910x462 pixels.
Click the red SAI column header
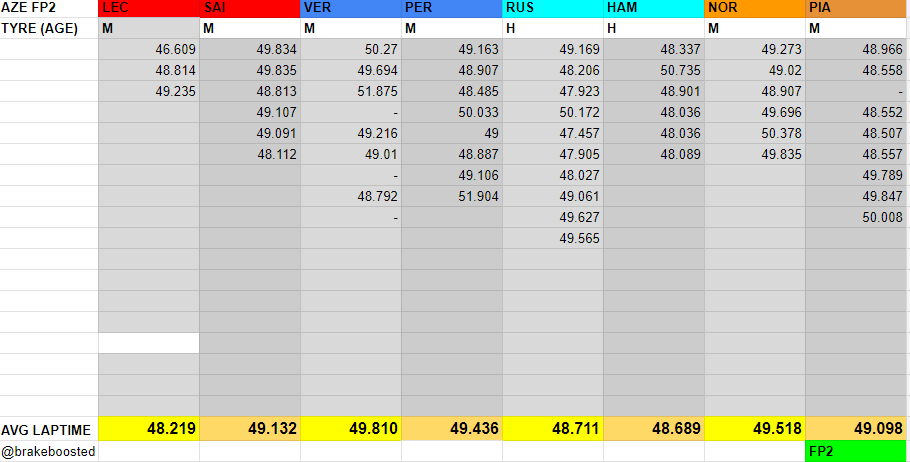click(x=250, y=8)
